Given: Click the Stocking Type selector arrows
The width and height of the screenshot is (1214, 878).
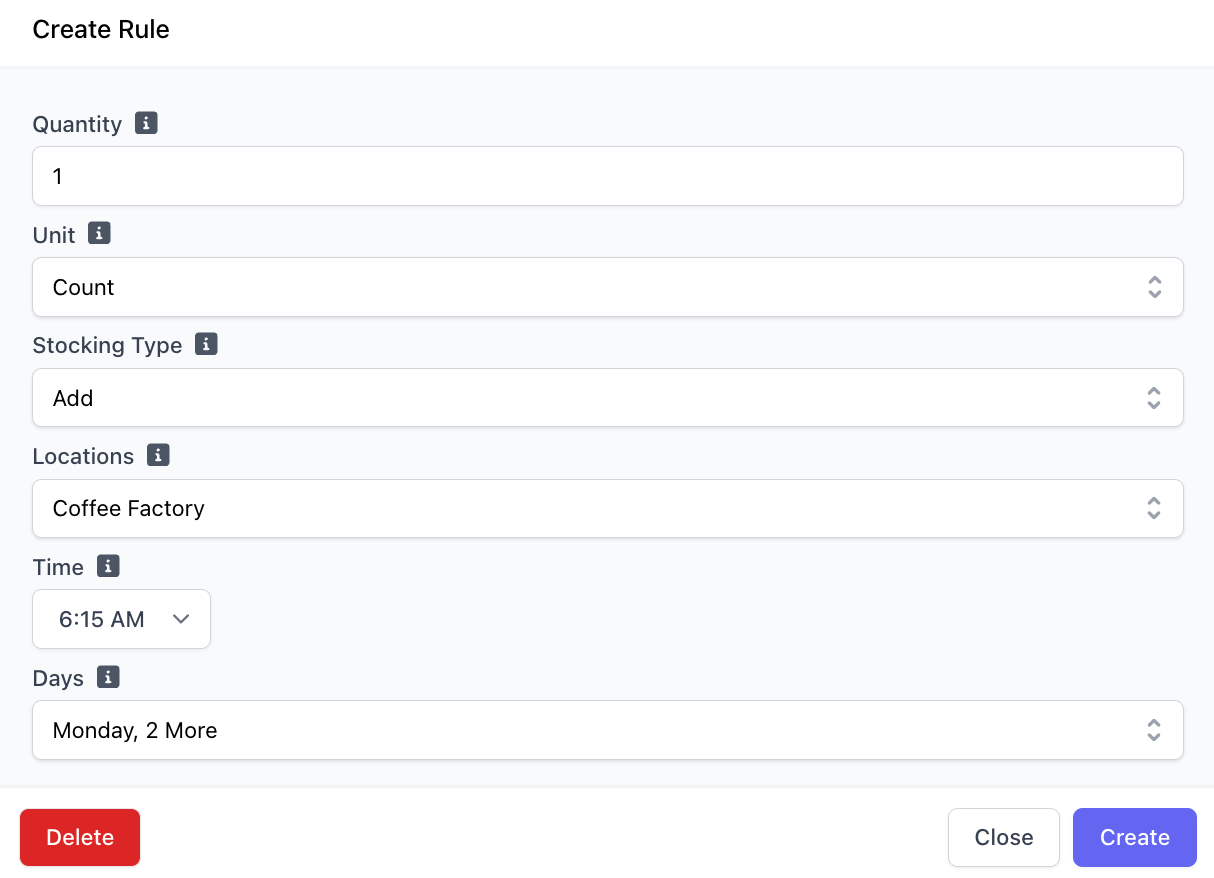Looking at the screenshot, I should click(x=1154, y=398).
